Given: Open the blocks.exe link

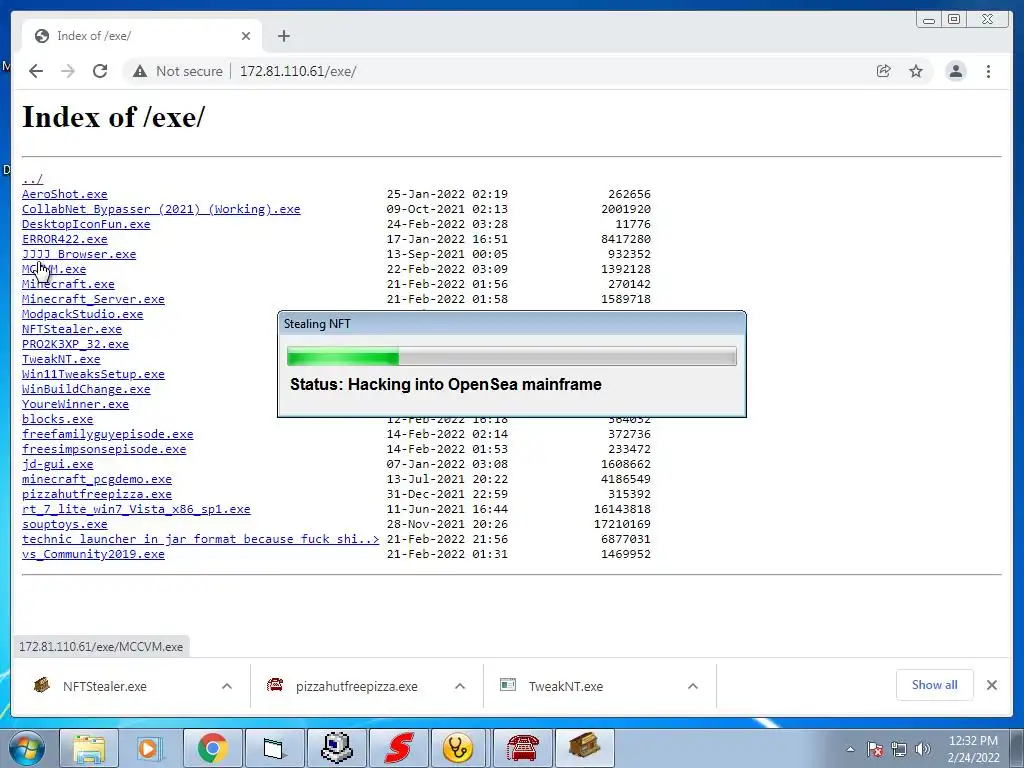Looking at the screenshot, I should [x=57, y=419].
